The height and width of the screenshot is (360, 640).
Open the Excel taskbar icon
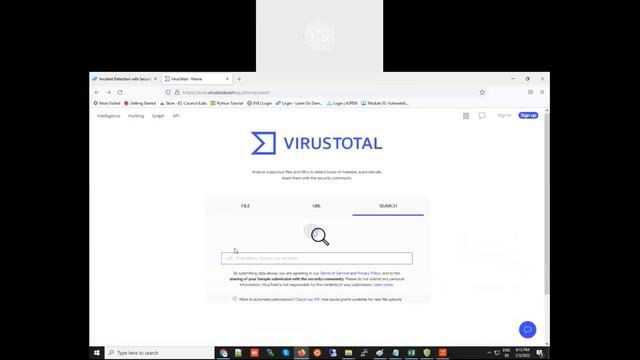point(411,353)
